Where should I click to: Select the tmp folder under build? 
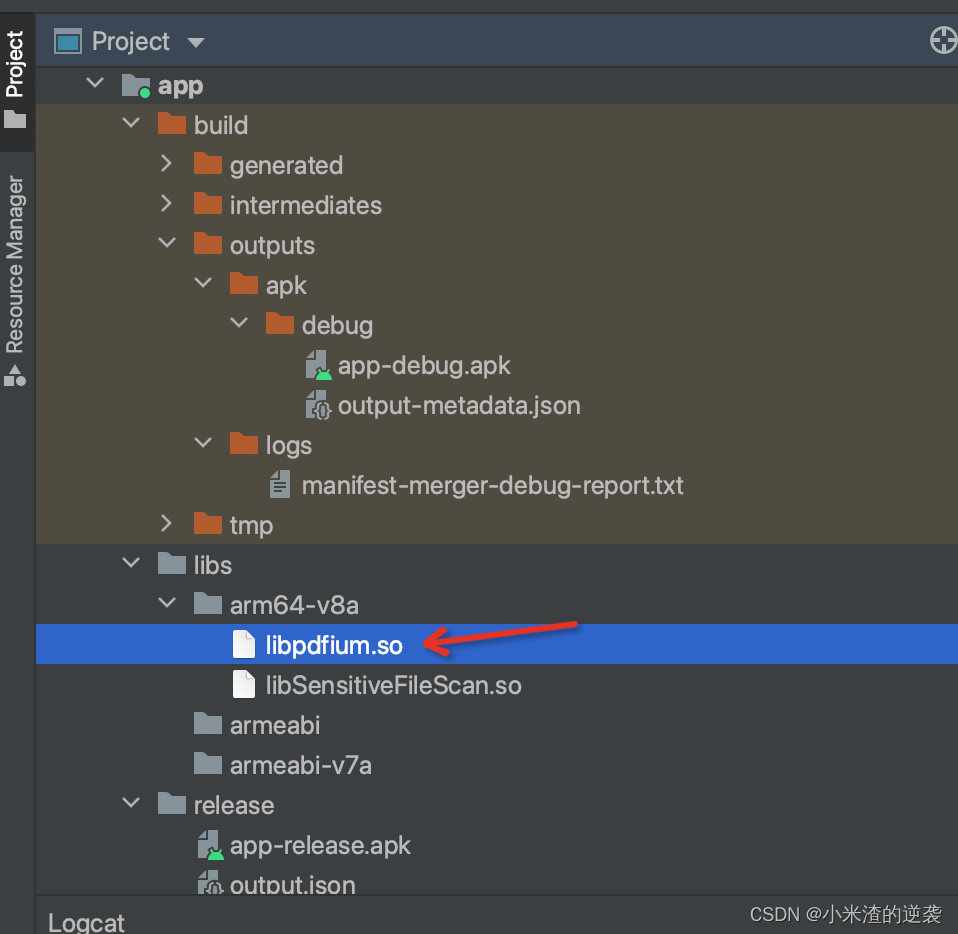pyautogui.click(x=253, y=524)
